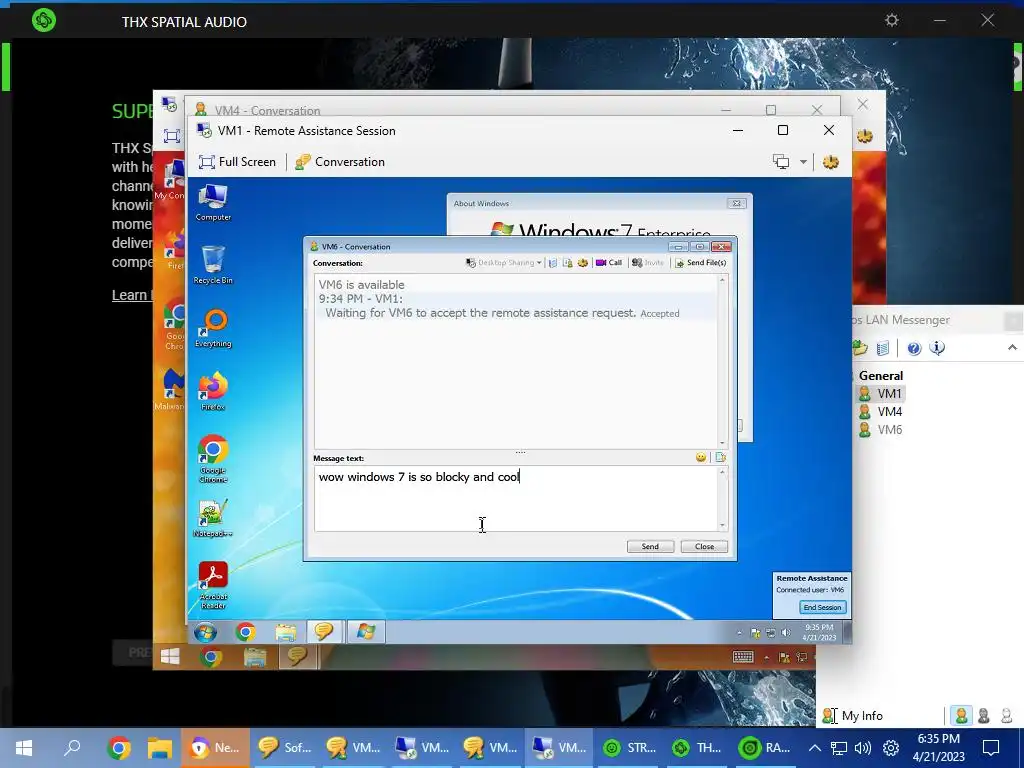The height and width of the screenshot is (768, 1024).
Task: Select the Everything search shortcut icon
Action: click(213, 328)
